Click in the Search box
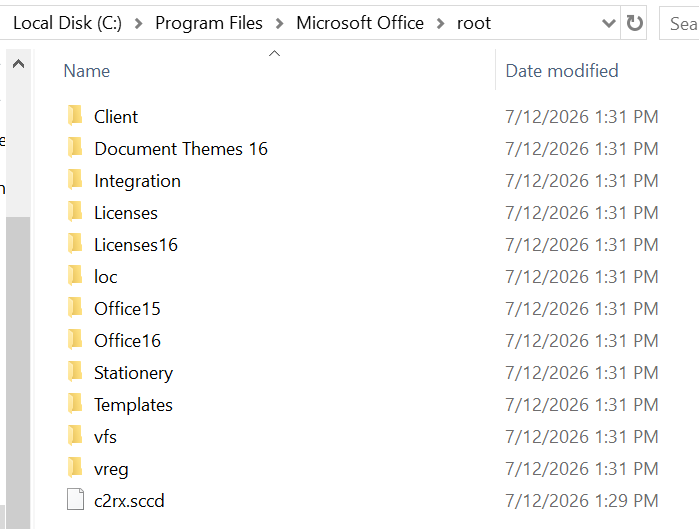 [x=679, y=23]
